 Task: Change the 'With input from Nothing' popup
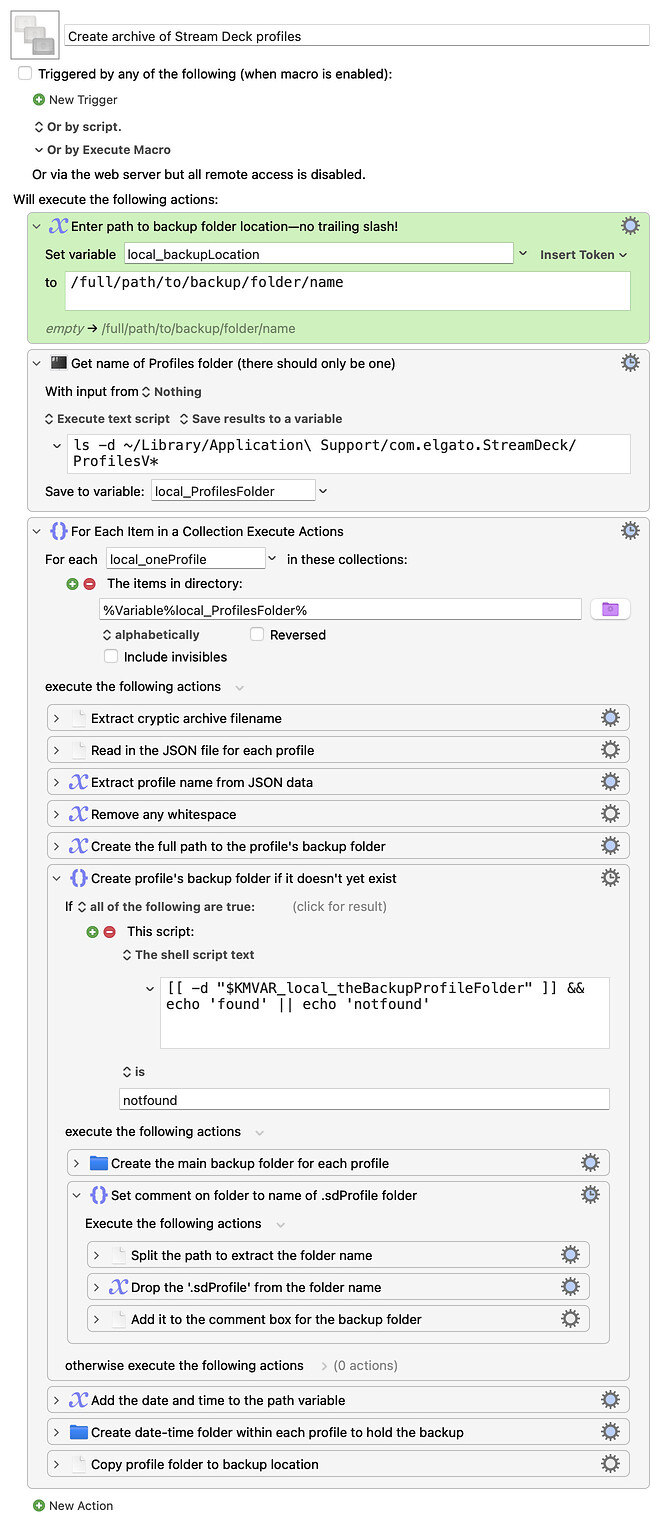click(x=171, y=392)
